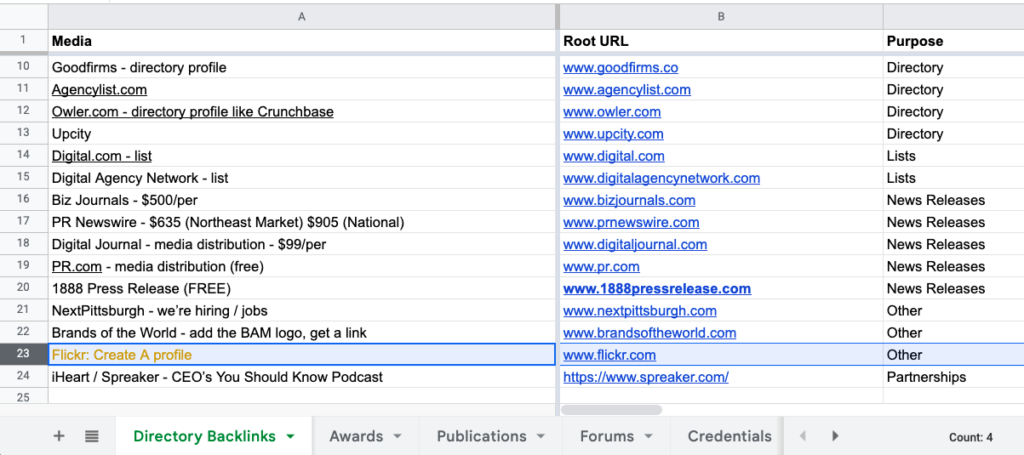
Task: Select cell Flickr: Create A profile
Action: [302, 355]
